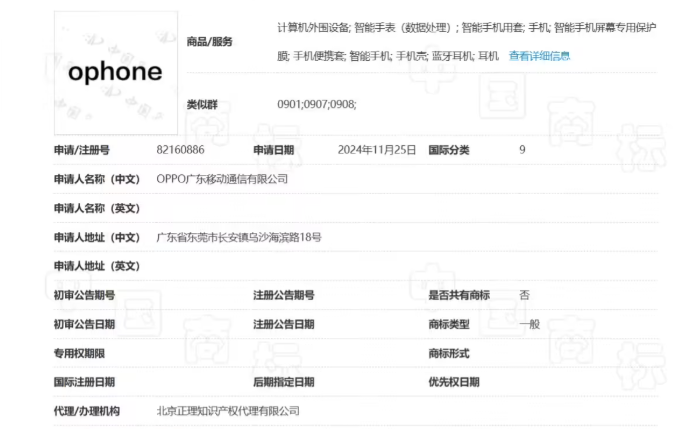
Task: Click agency name 北京正理知识产权代理有限公司
Action: click(228, 411)
